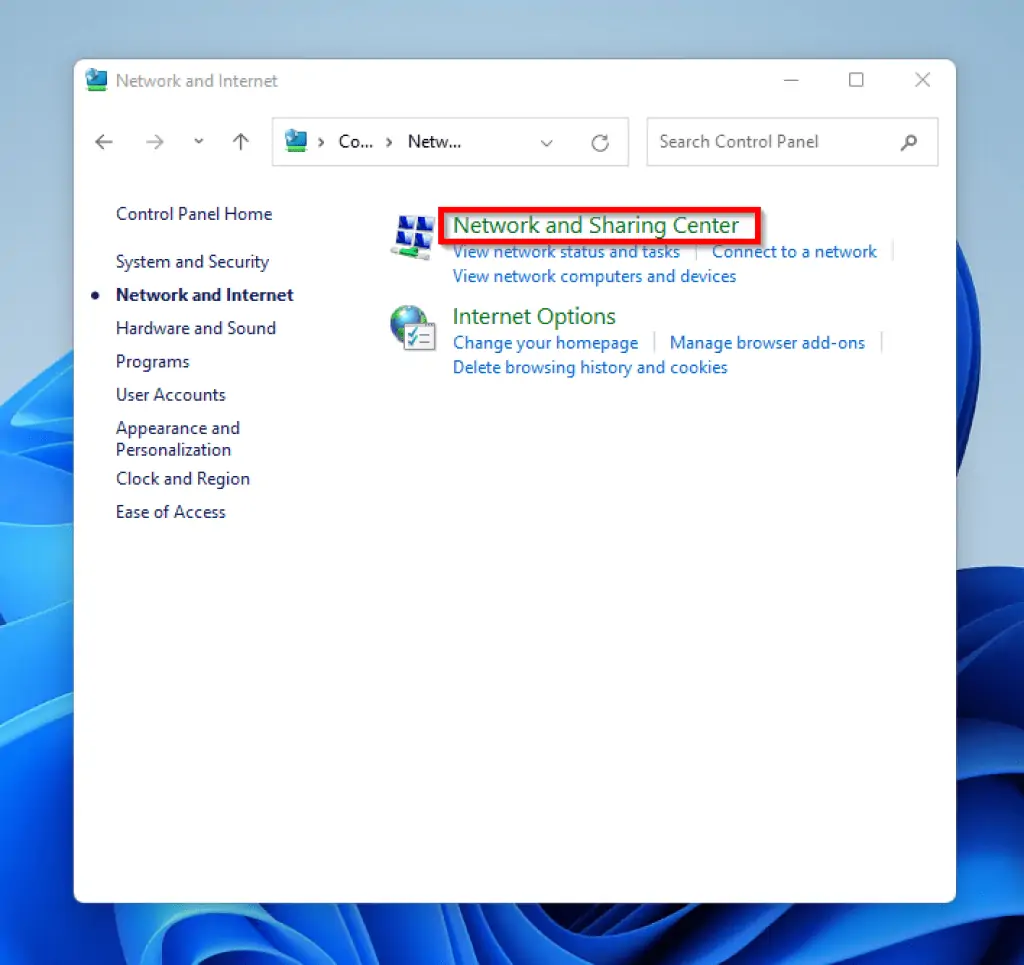Click Delete browsing history and cookies

coord(590,368)
